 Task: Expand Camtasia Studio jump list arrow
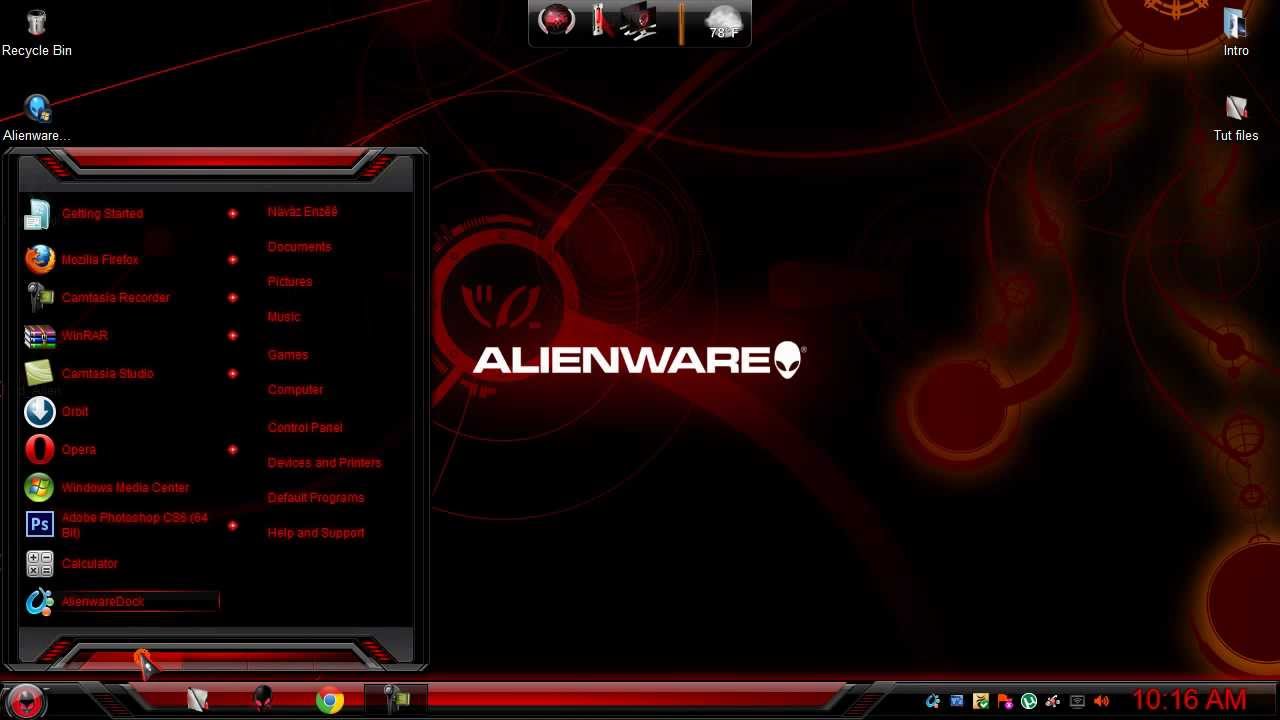(x=232, y=373)
